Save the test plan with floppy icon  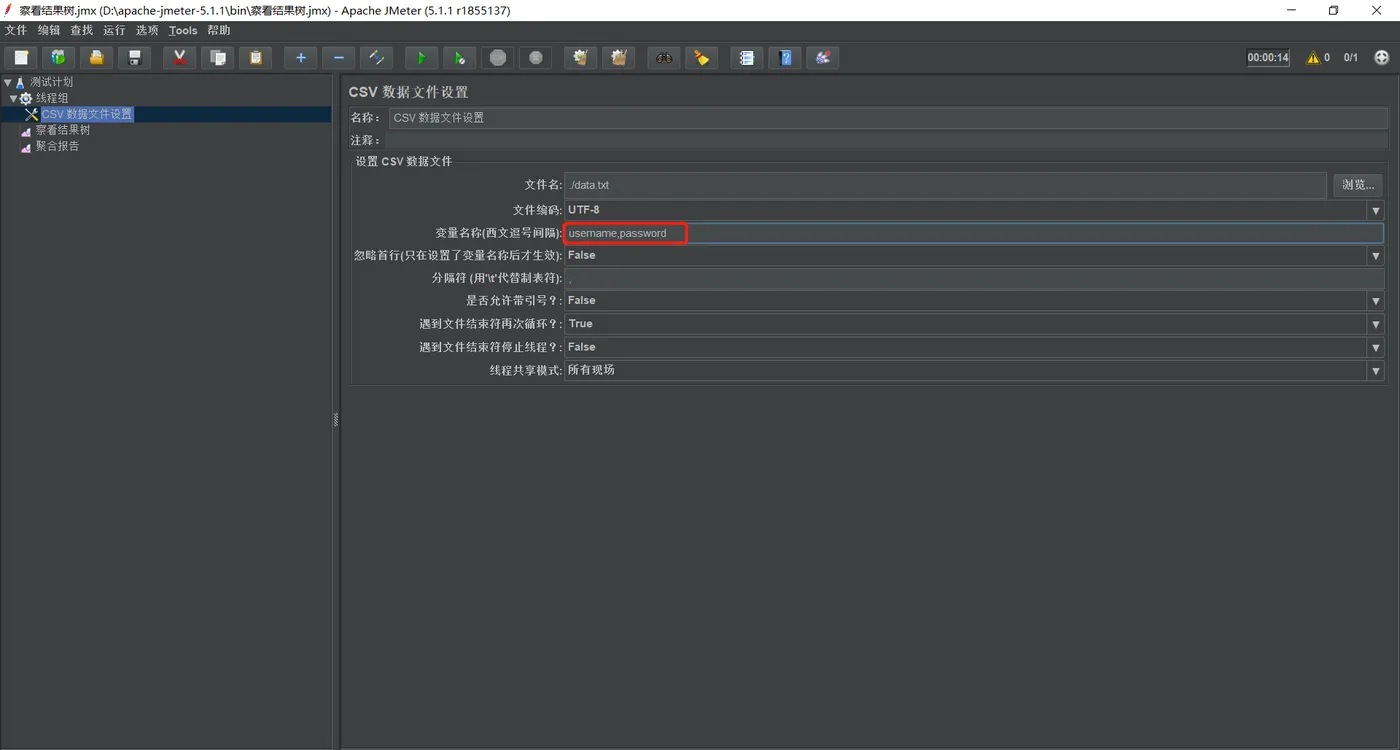click(x=134, y=58)
